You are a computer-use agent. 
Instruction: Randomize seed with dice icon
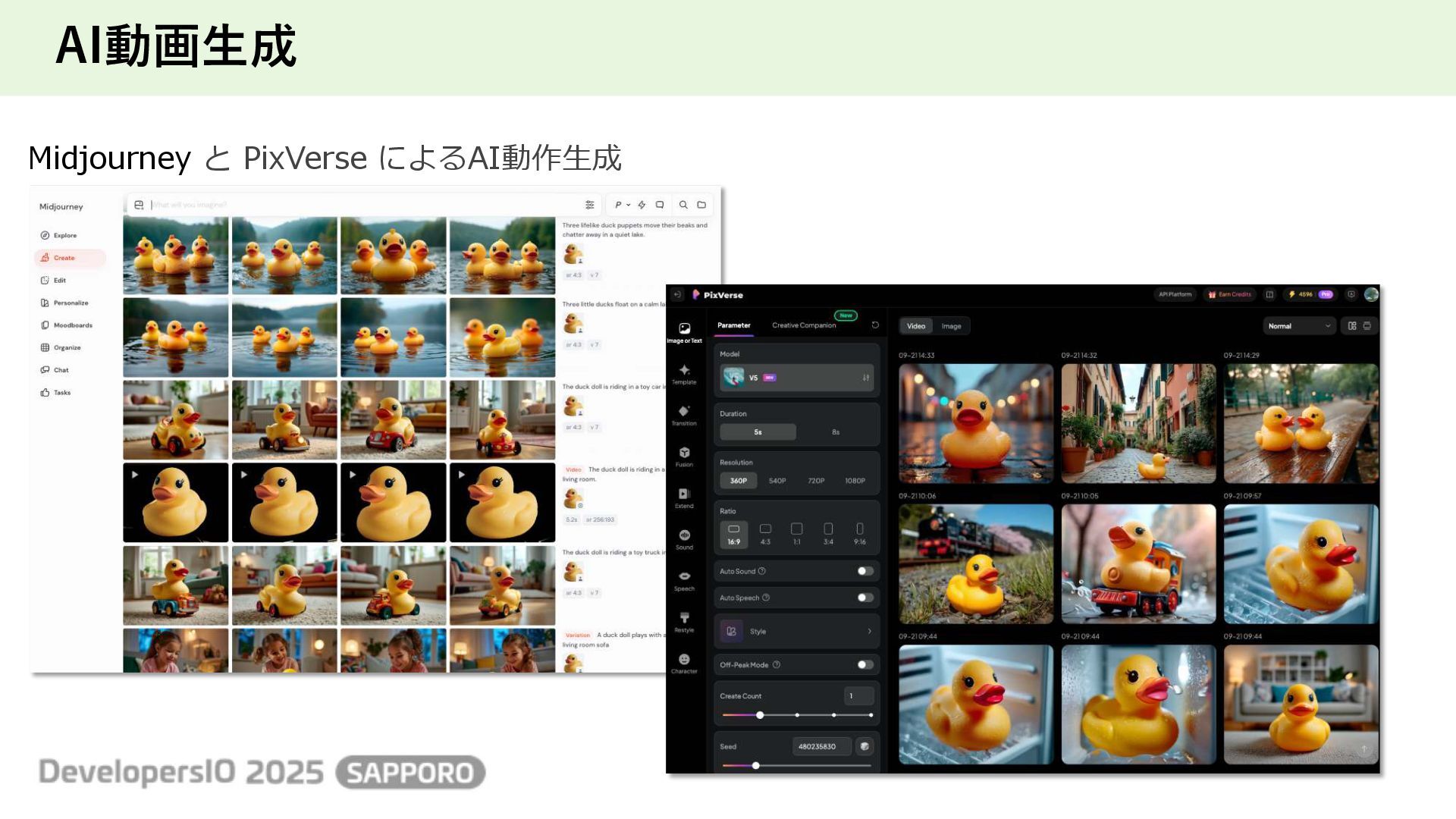(864, 747)
